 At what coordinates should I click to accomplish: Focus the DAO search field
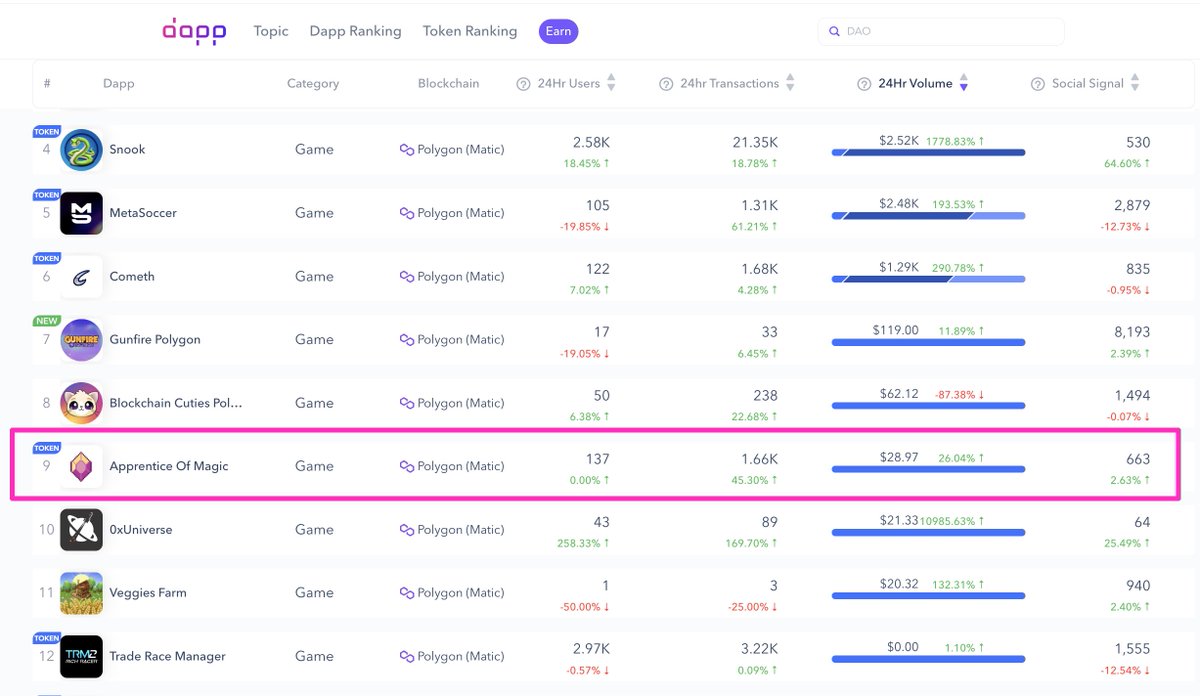click(941, 32)
